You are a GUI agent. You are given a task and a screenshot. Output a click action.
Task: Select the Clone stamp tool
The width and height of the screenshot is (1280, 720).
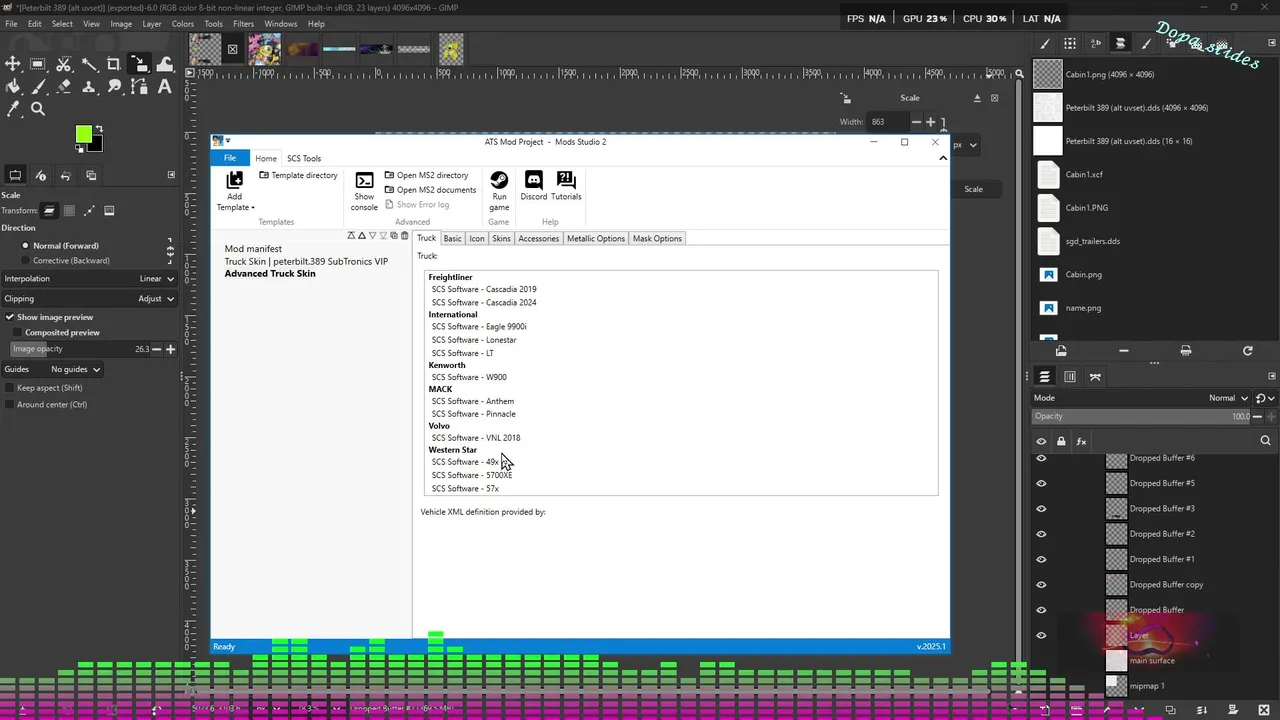89,87
